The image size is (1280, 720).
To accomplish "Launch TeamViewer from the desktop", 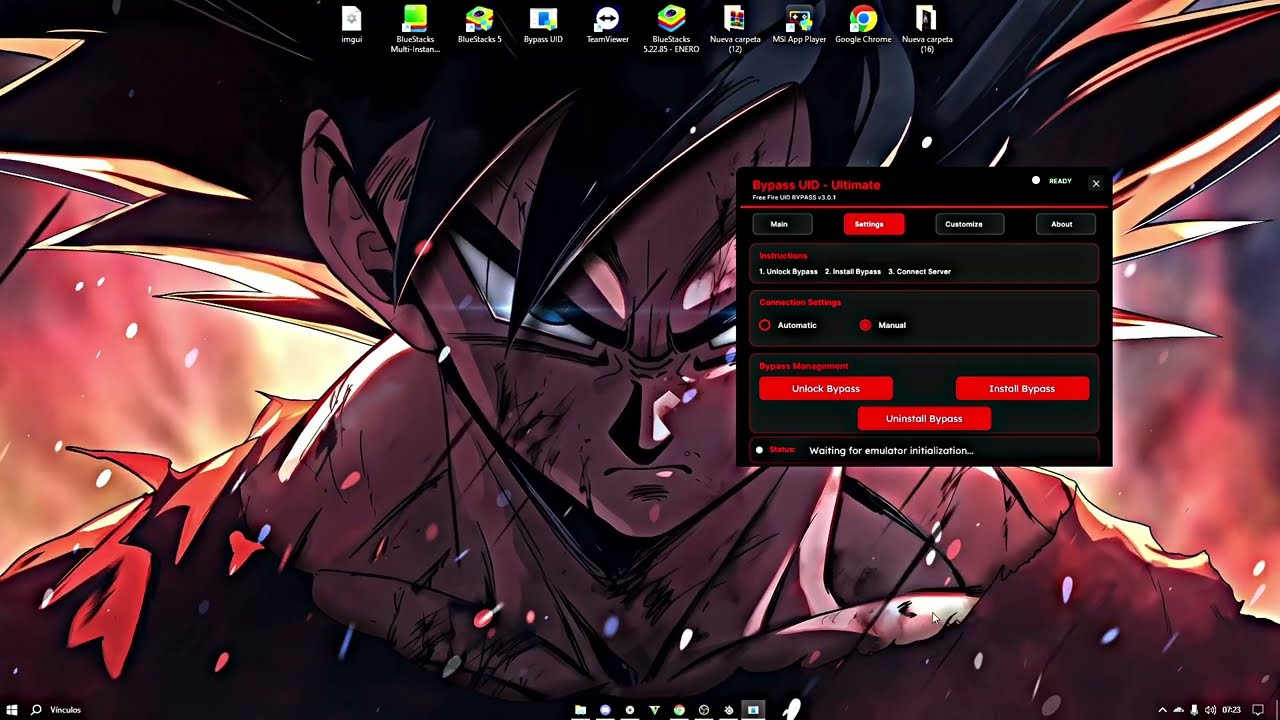I will point(607,25).
